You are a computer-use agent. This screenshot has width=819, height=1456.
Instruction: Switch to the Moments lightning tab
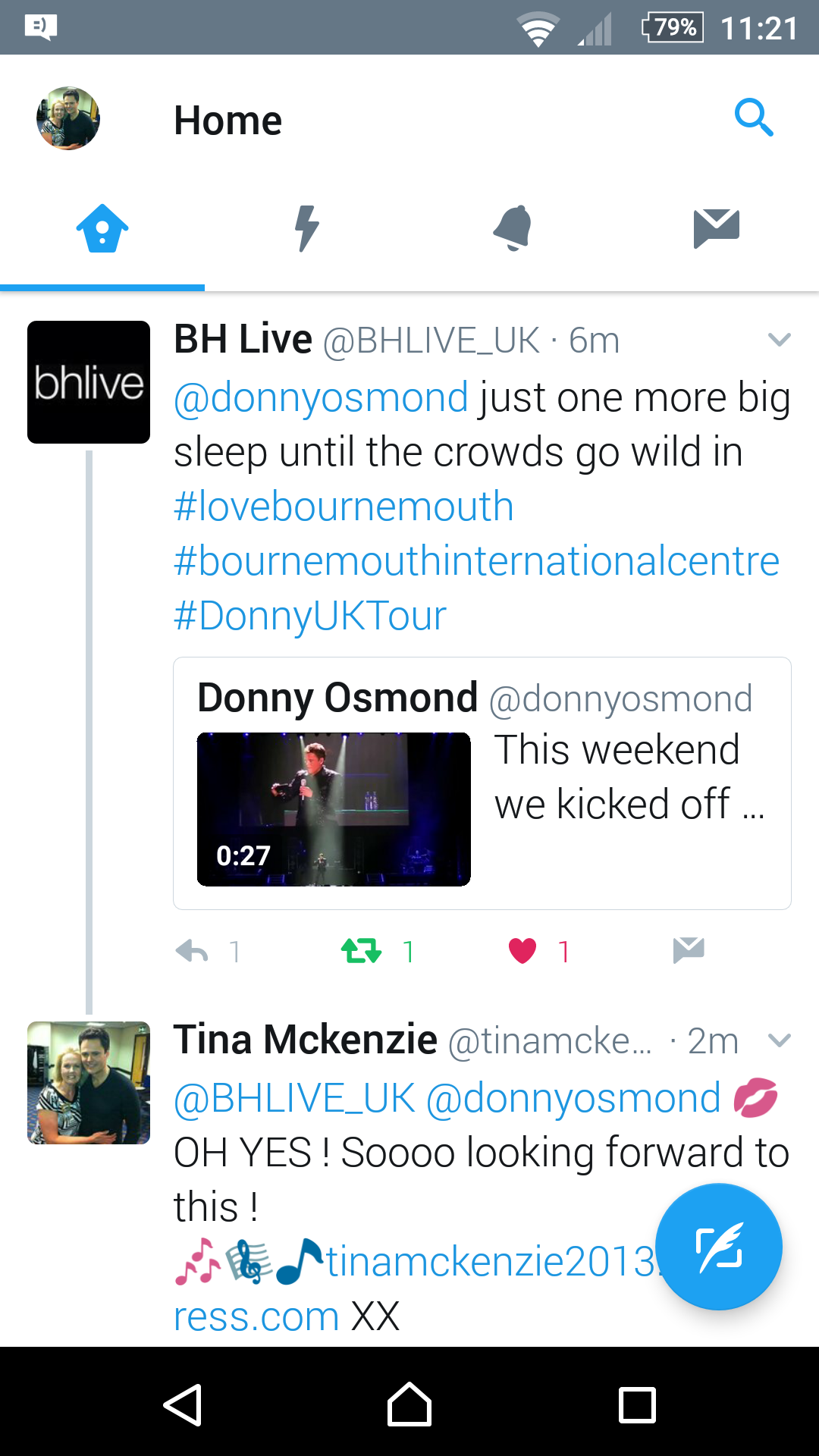tap(307, 227)
